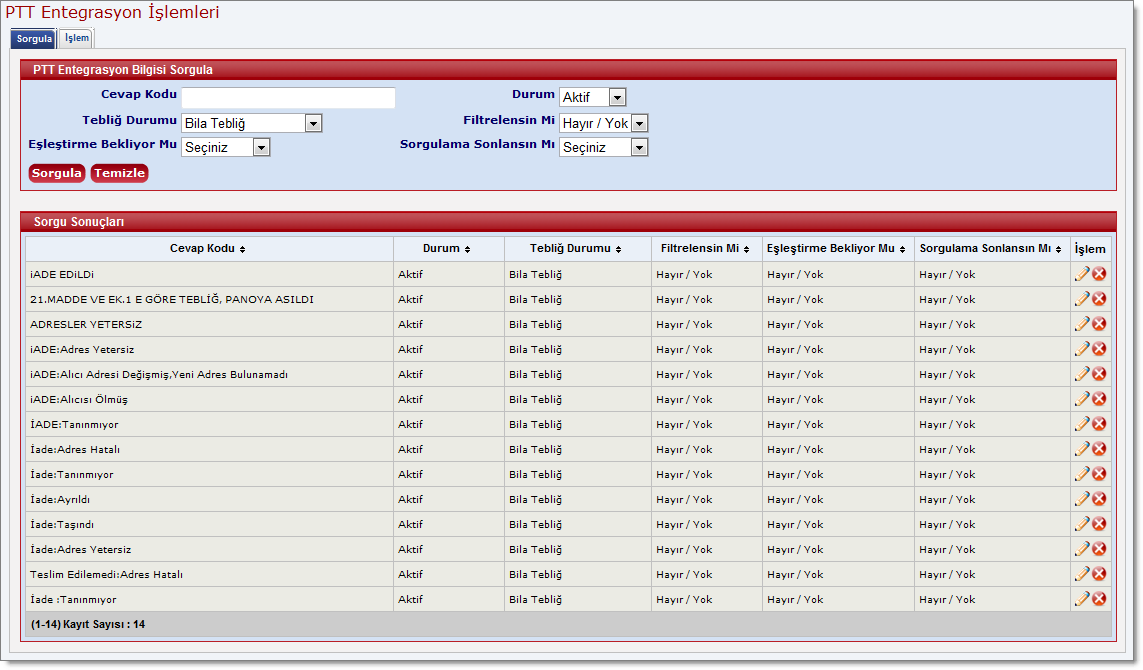Edit the İADE:Tanınmıyor row

(1082, 424)
